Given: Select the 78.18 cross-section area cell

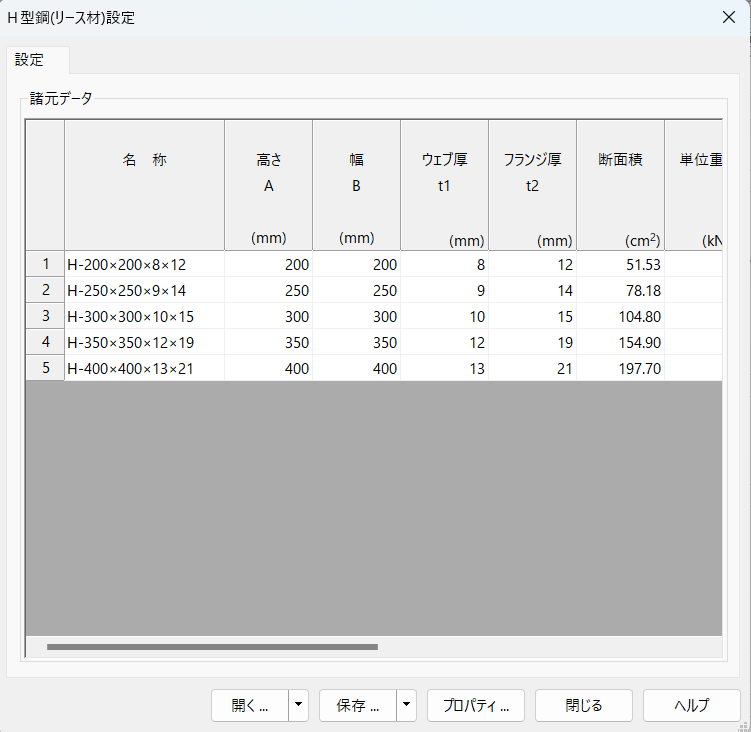Looking at the screenshot, I should click(620, 290).
